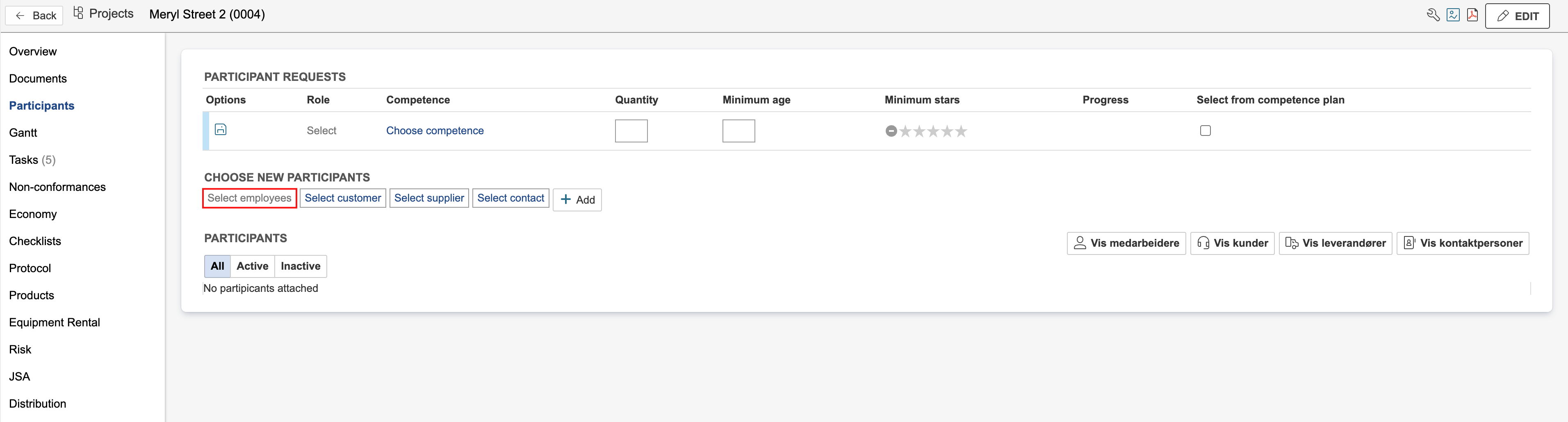Open the Choose competence selector
The width and height of the screenshot is (1568, 422).
point(435,131)
